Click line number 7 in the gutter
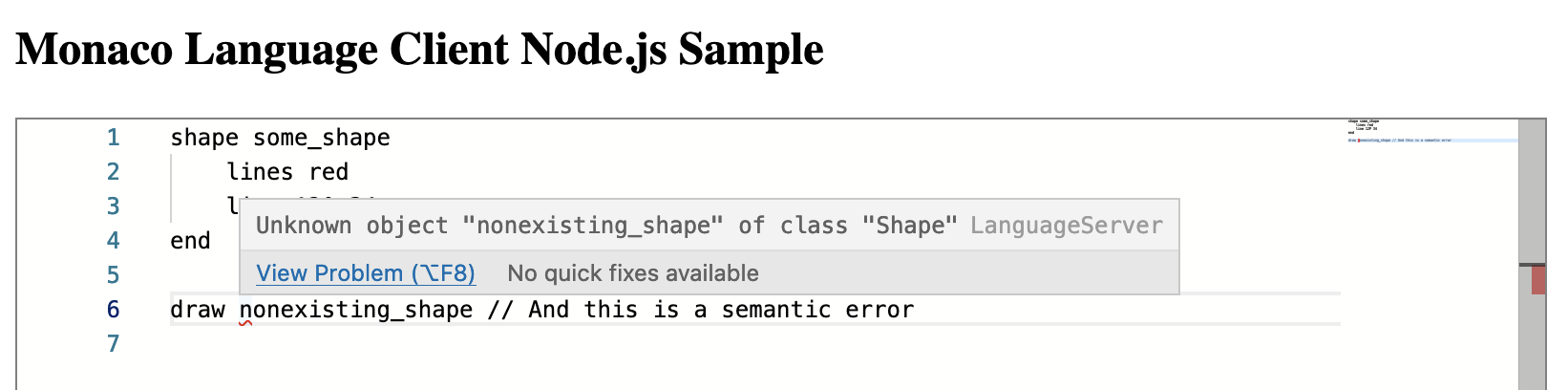Screen dimensions: 1568x390 coord(114,344)
